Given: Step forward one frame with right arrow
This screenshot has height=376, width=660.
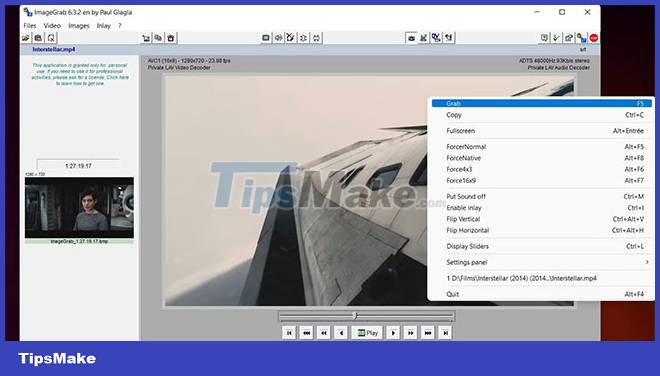Looking at the screenshot, I should pyautogui.click(x=393, y=333).
